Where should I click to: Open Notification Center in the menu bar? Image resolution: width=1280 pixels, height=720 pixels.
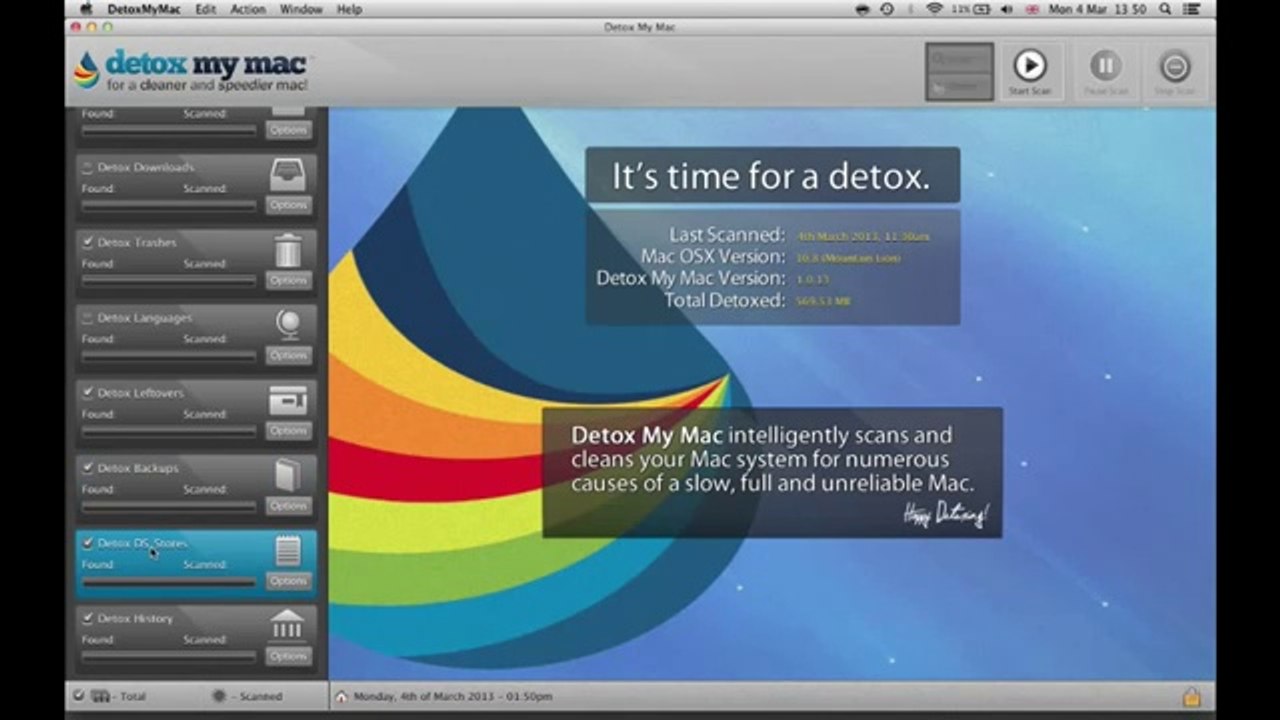1194,9
